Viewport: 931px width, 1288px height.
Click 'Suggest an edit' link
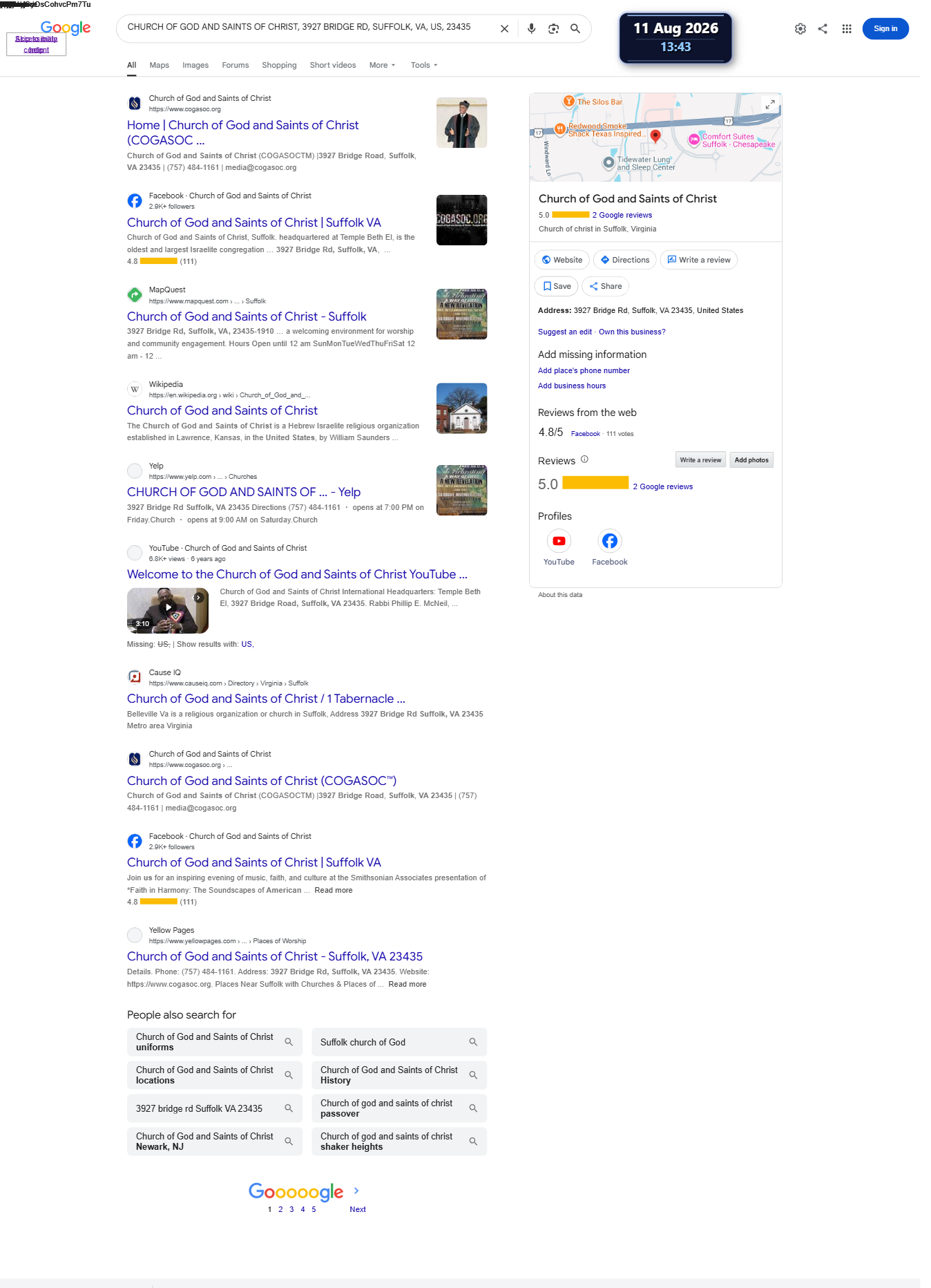(565, 332)
